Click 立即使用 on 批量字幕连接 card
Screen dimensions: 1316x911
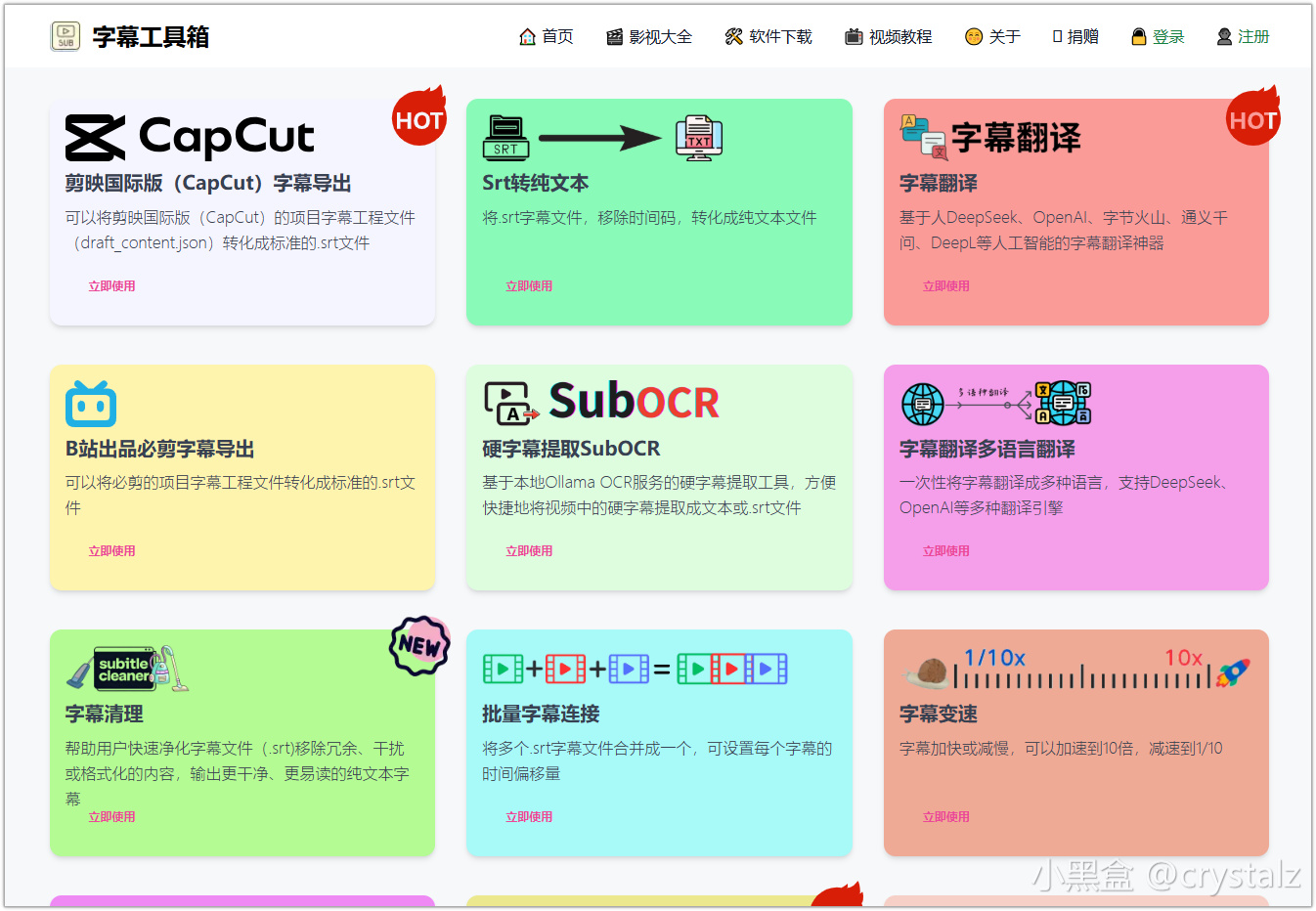coord(529,817)
